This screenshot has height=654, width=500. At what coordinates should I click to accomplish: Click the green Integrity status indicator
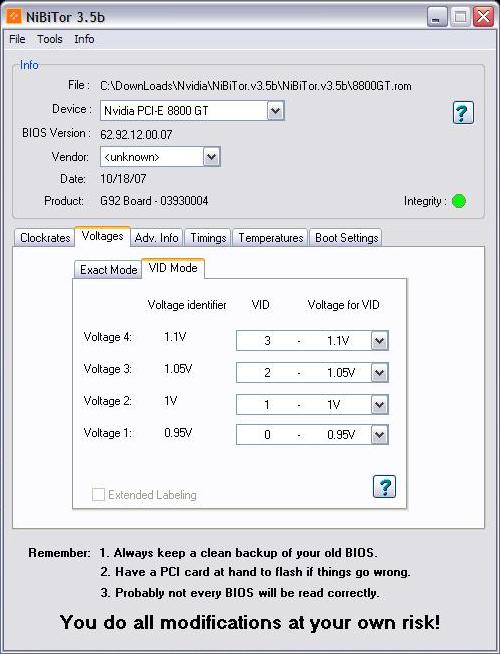coord(459,201)
